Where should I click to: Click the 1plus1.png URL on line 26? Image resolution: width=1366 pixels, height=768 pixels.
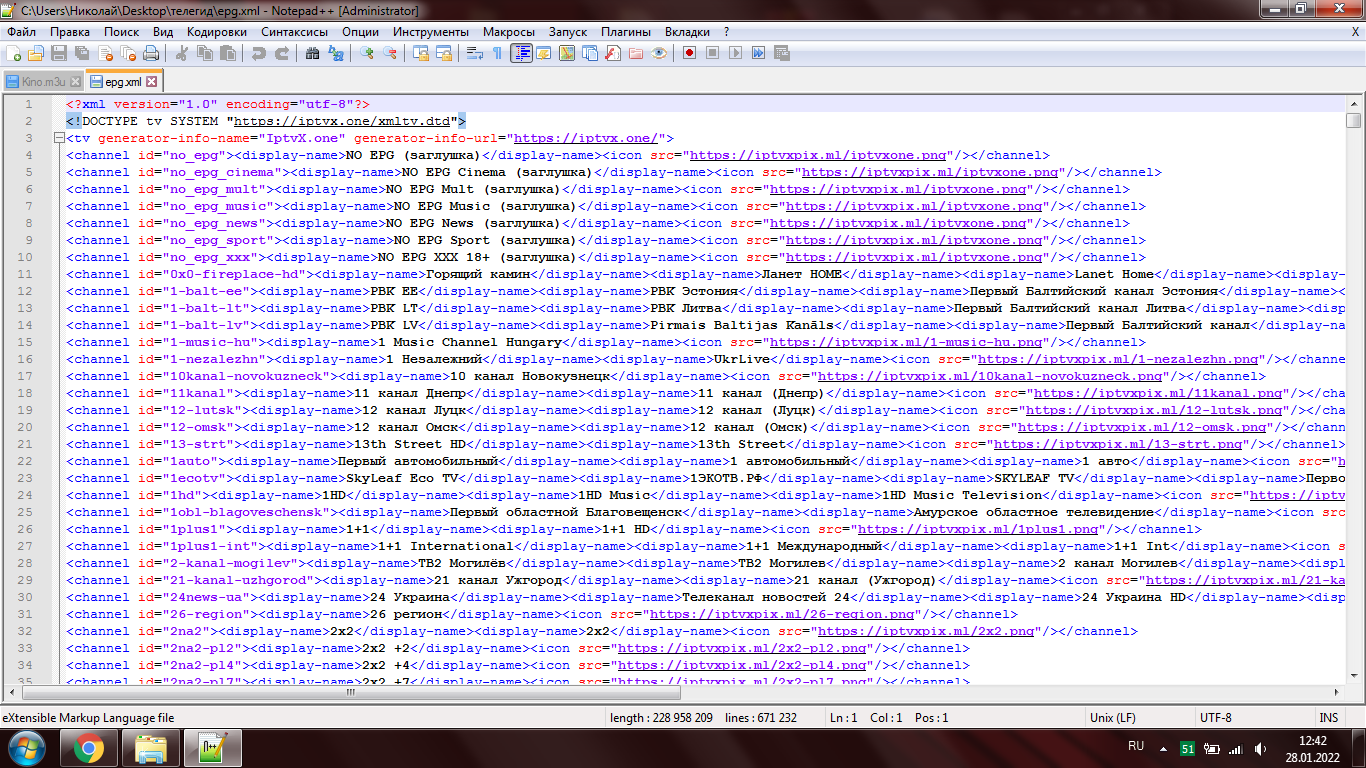[978, 529]
